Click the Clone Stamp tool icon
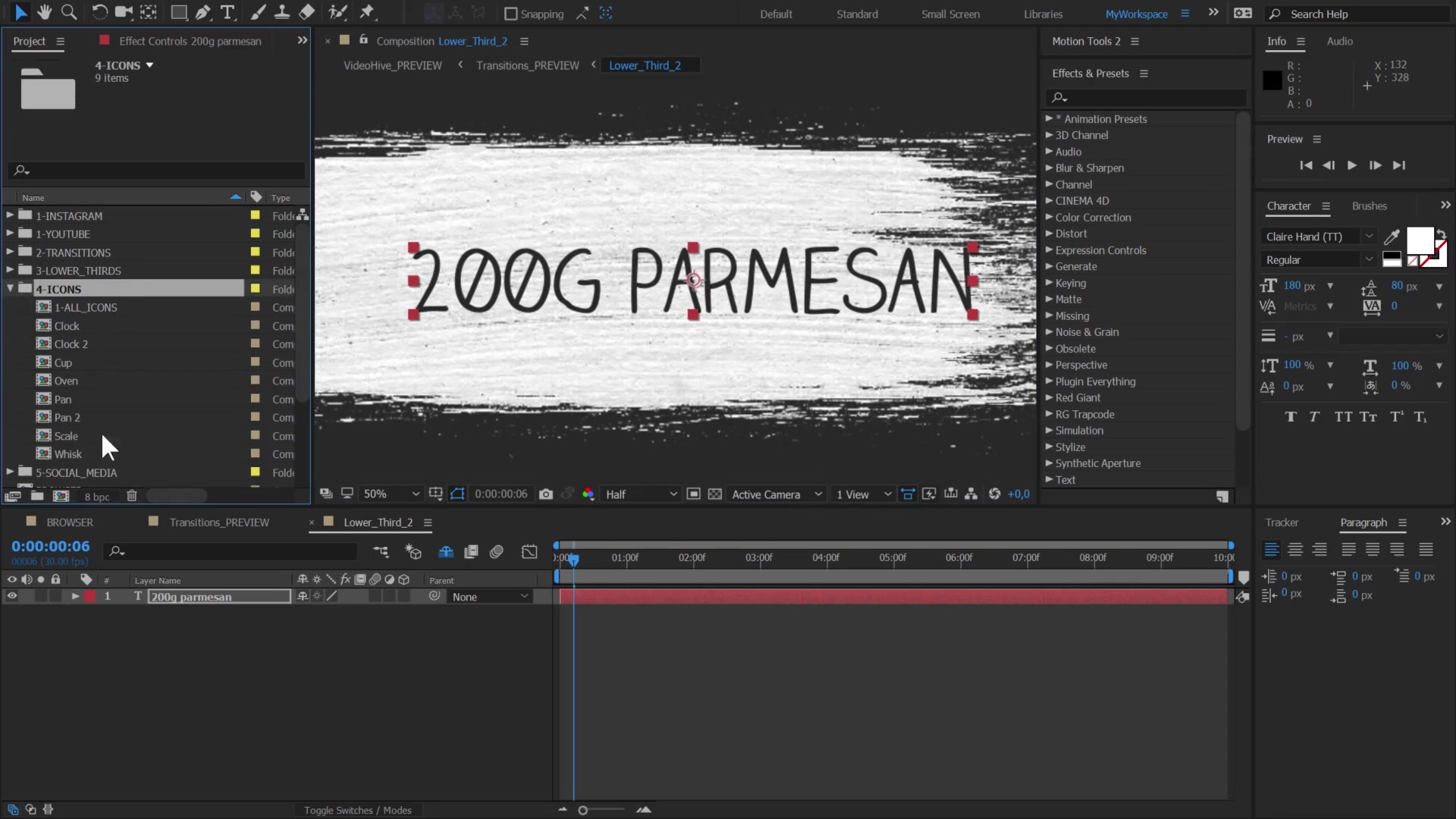 [281, 12]
